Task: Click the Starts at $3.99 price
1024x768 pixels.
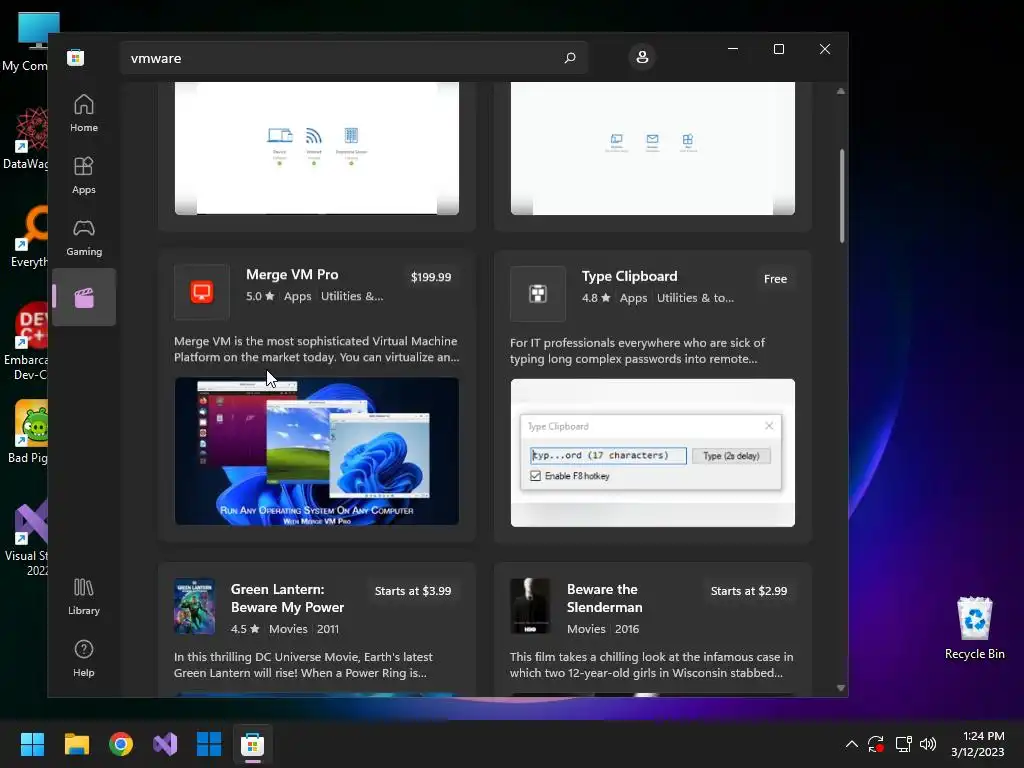Action: coord(413,591)
